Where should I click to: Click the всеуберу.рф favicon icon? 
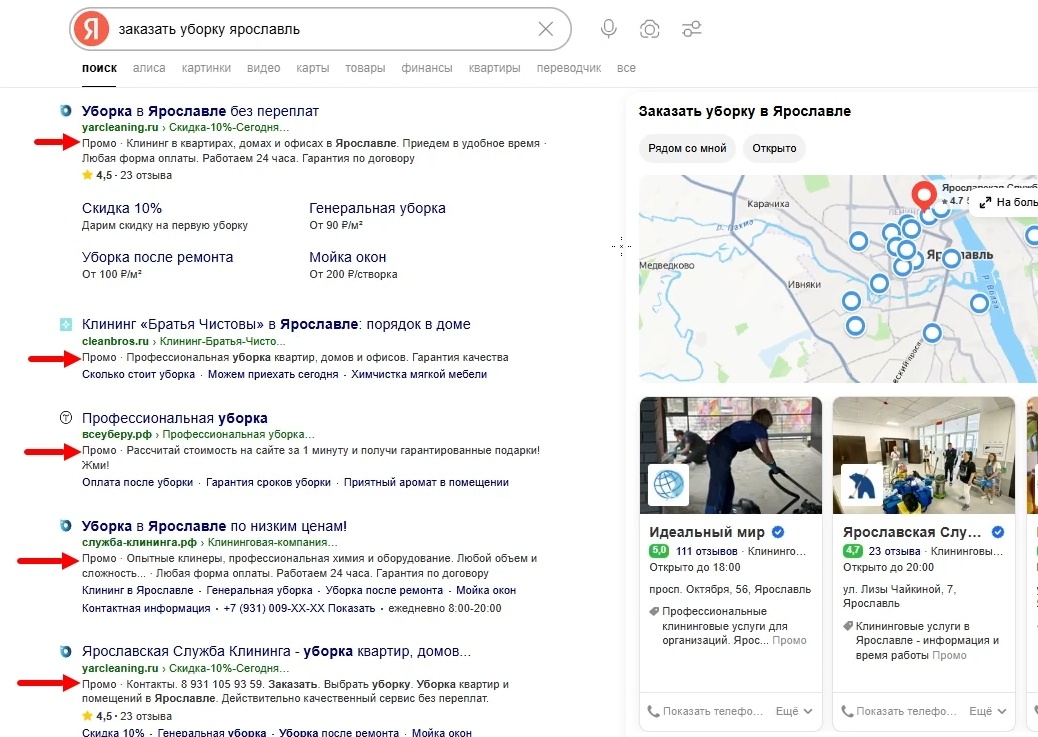click(66, 418)
